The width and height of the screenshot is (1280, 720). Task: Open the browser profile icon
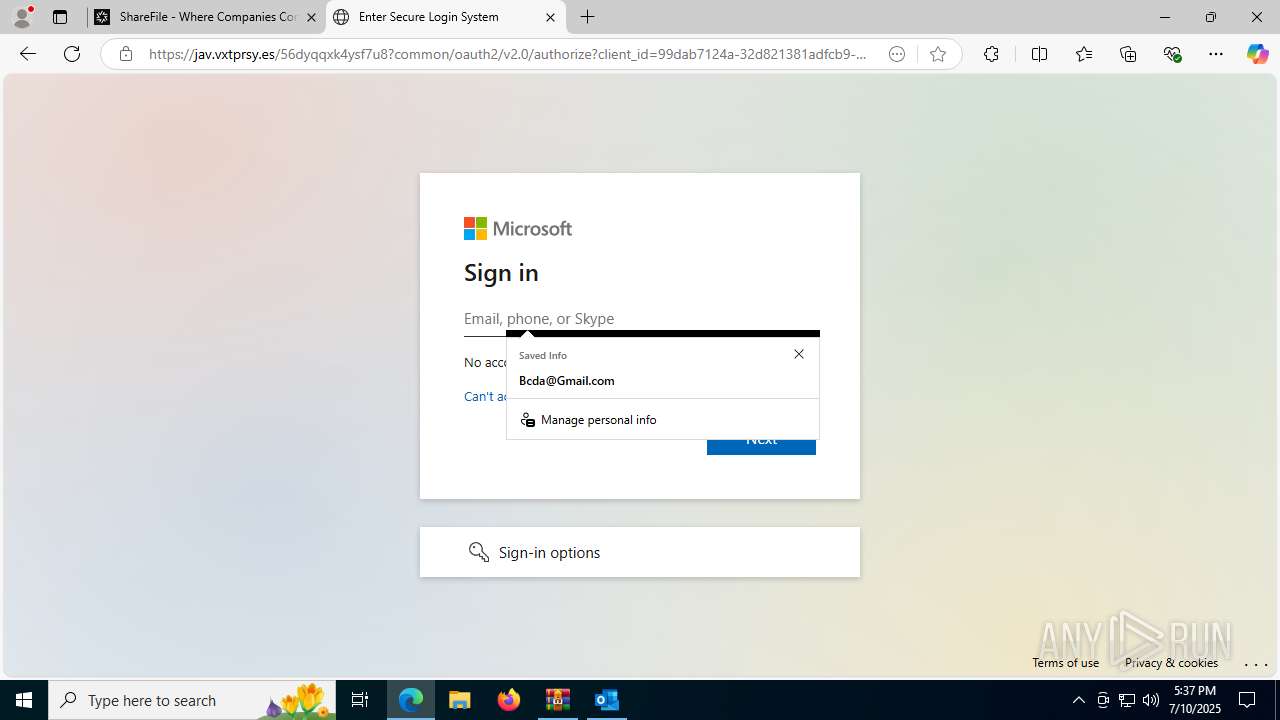(x=22, y=17)
